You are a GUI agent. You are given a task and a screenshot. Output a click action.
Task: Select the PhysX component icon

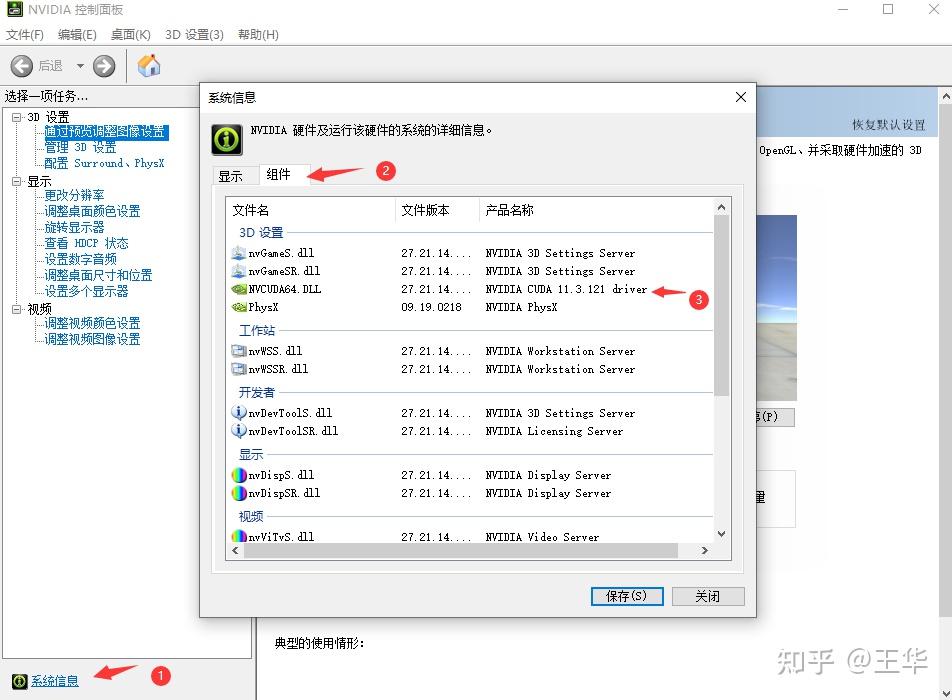(240, 308)
